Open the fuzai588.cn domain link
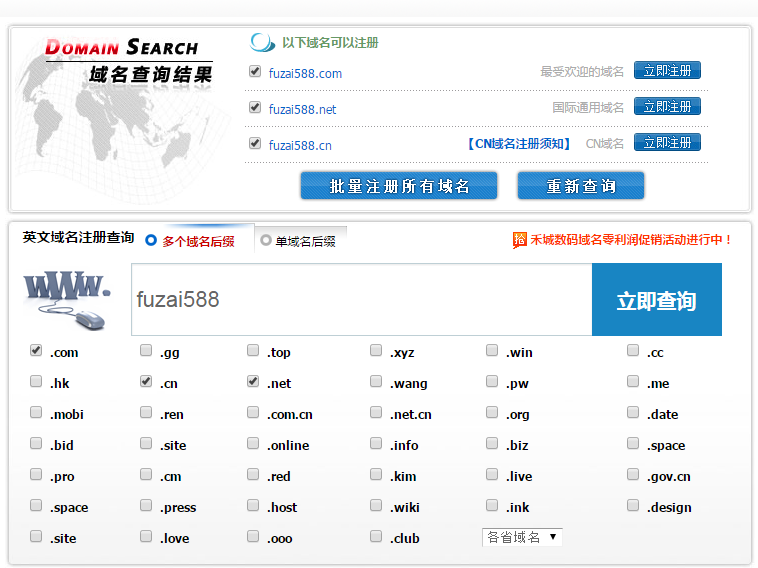This screenshot has height=568, width=758. (x=300, y=145)
